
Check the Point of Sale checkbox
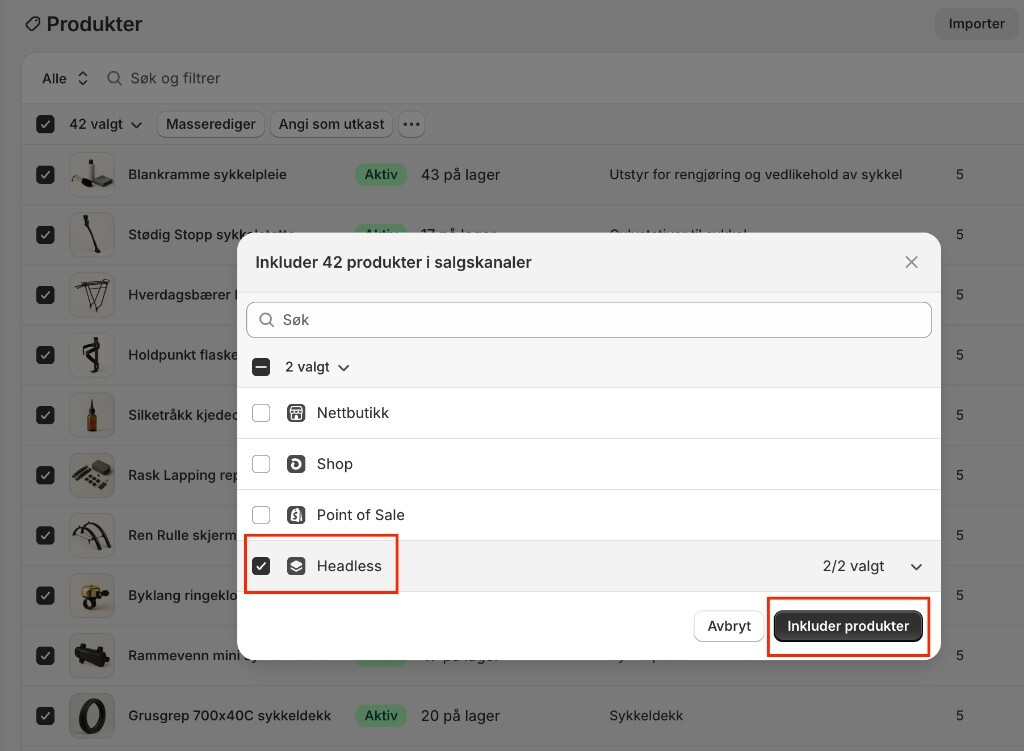coord(261,515)
